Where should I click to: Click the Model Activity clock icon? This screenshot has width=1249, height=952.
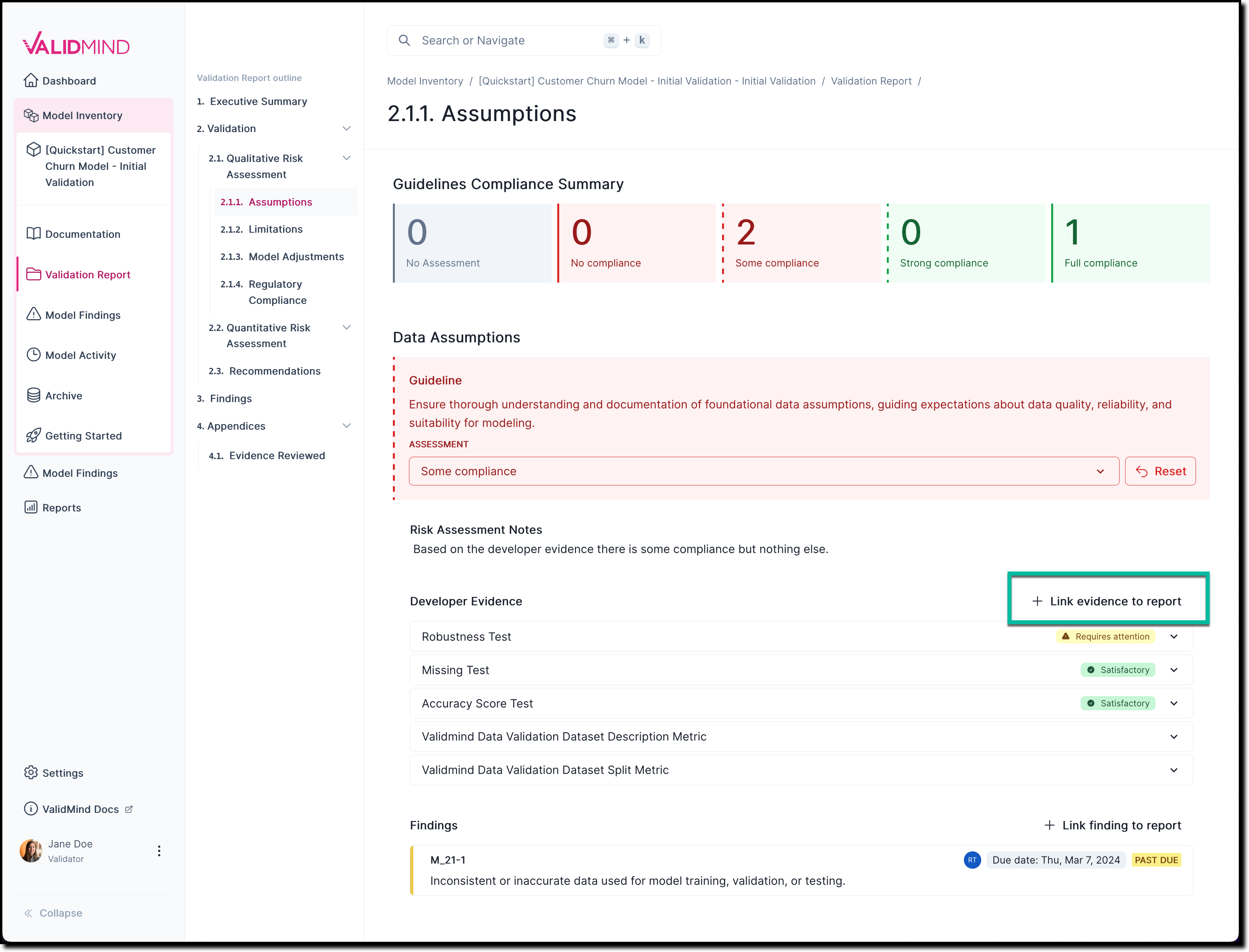click(33, 355)
